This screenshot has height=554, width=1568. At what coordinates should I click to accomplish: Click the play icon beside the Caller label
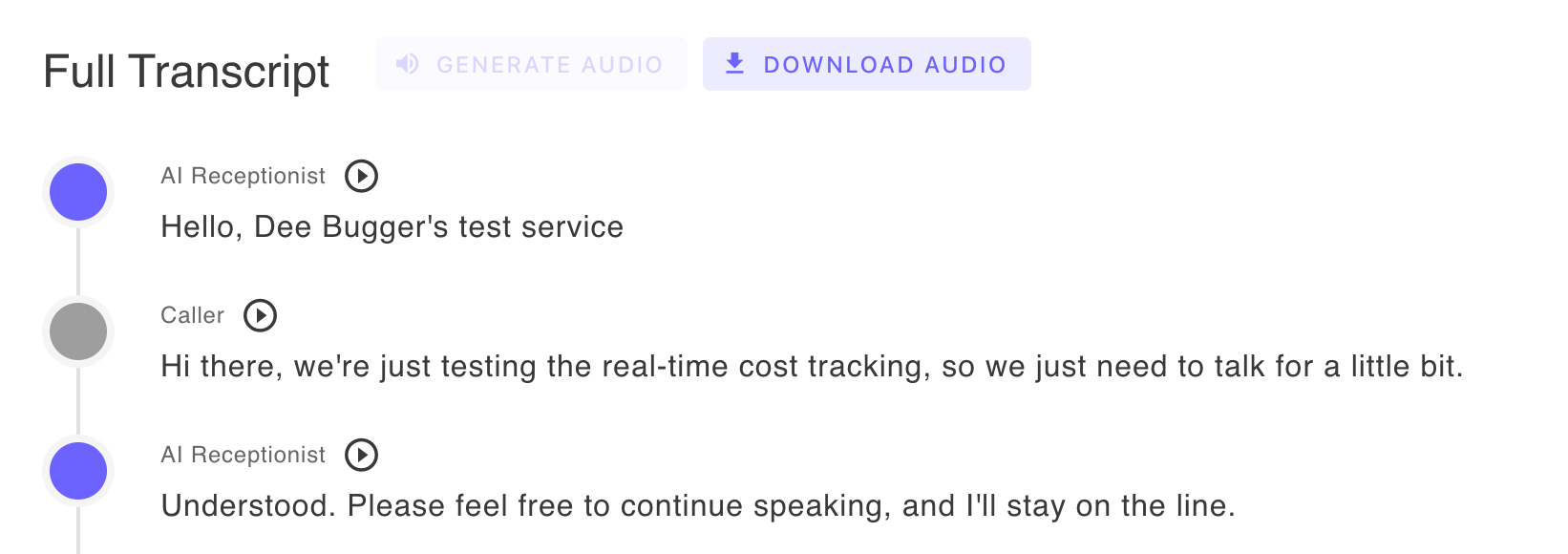click(259, 315)
